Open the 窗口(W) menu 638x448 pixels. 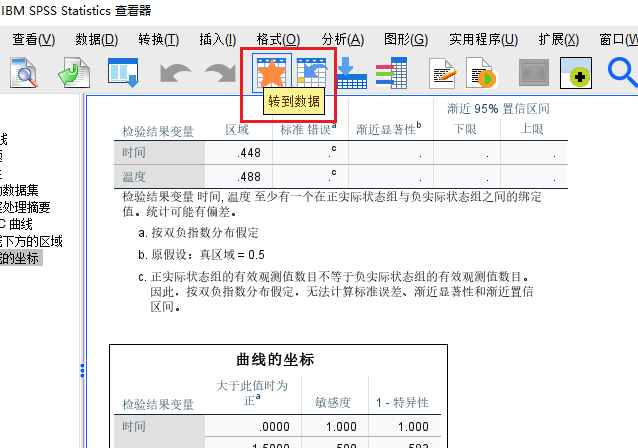[x=618, y=39]
